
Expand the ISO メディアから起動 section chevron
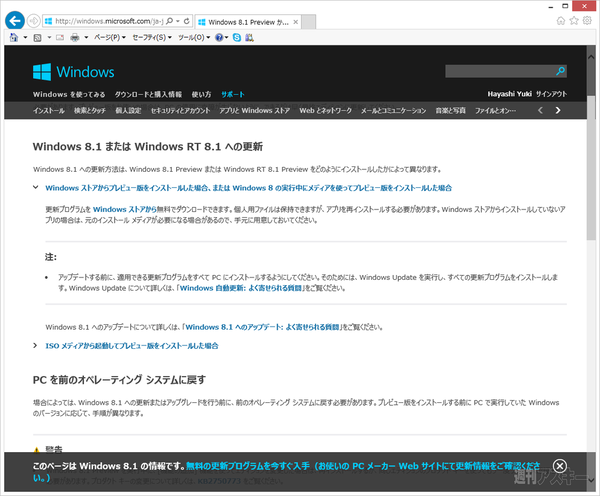(x=35, y=346)
